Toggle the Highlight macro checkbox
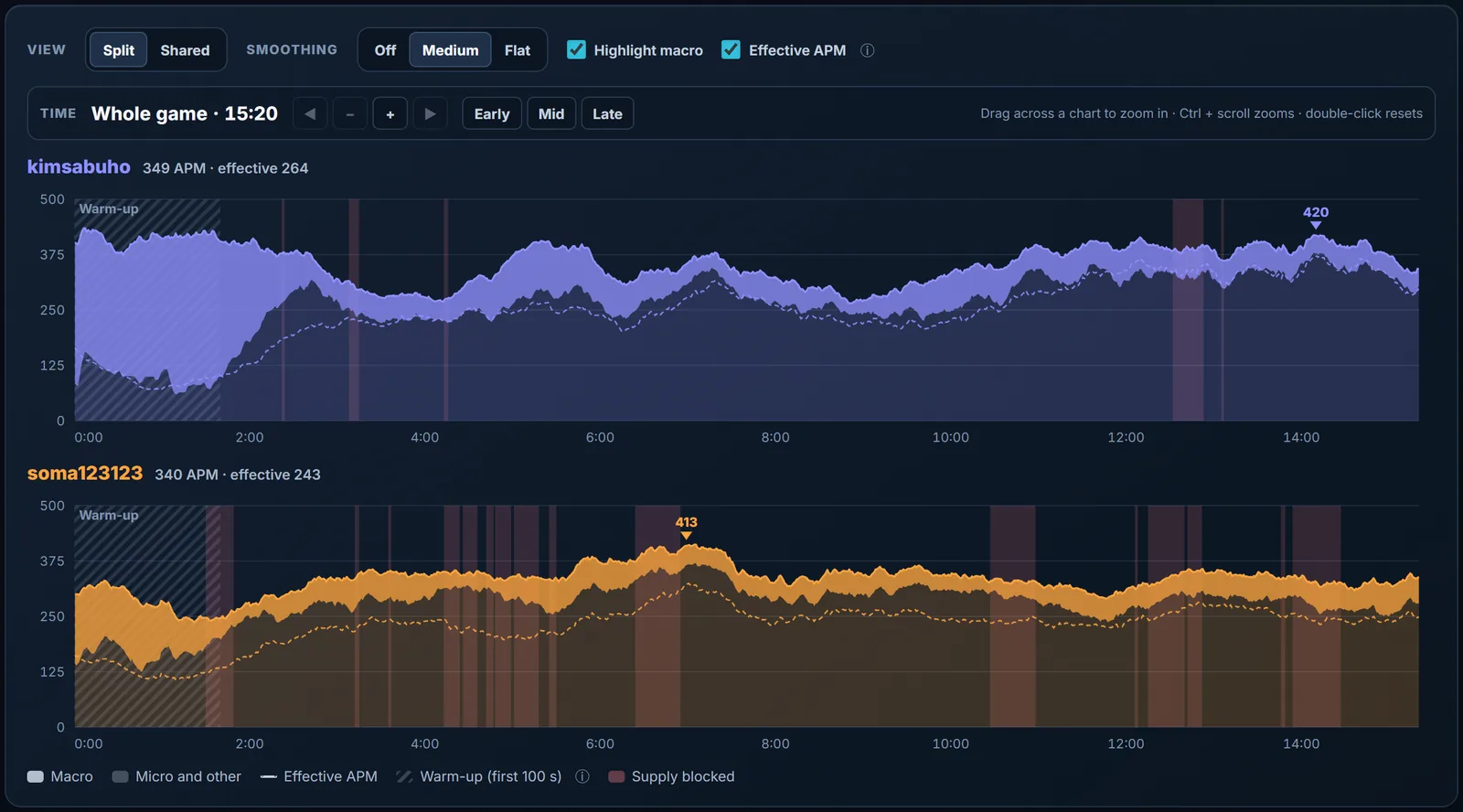This screenshot has width=1463, height=812. (576, 49)
